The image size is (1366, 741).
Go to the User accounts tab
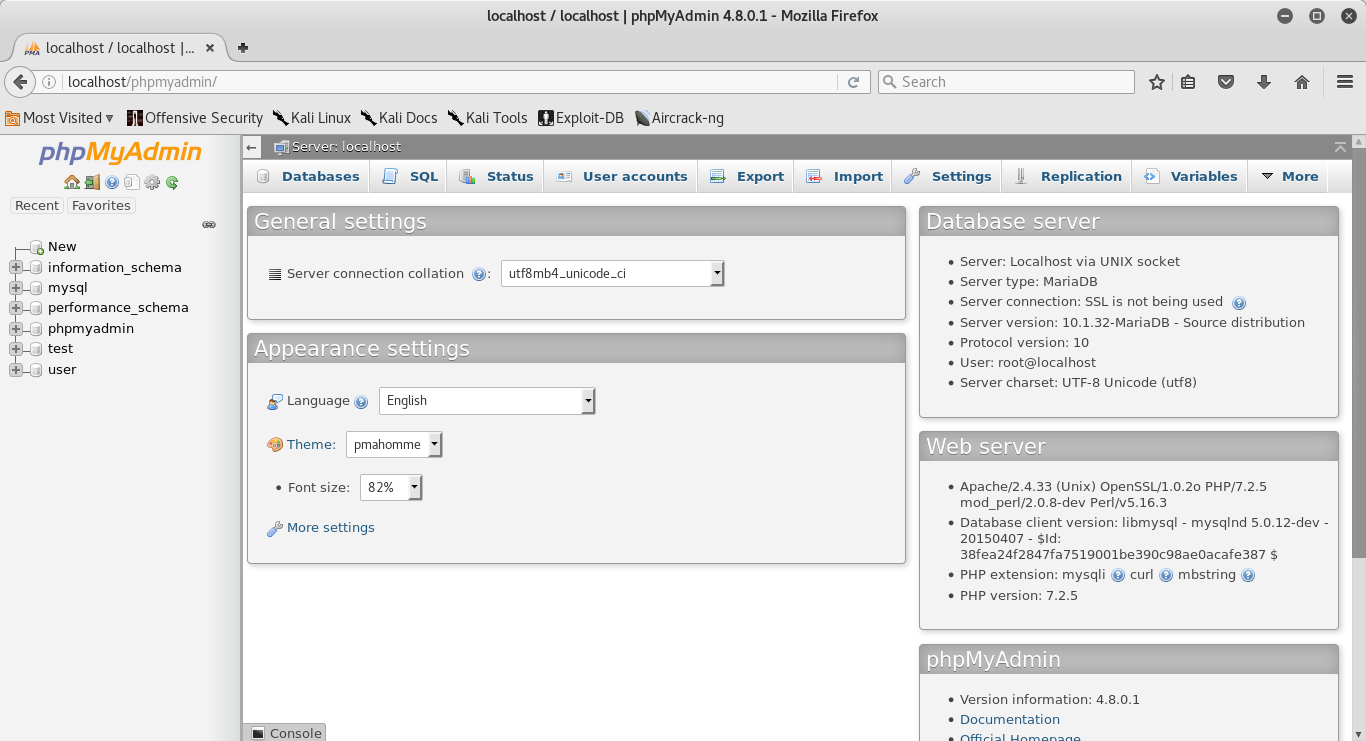pos(621,176)
